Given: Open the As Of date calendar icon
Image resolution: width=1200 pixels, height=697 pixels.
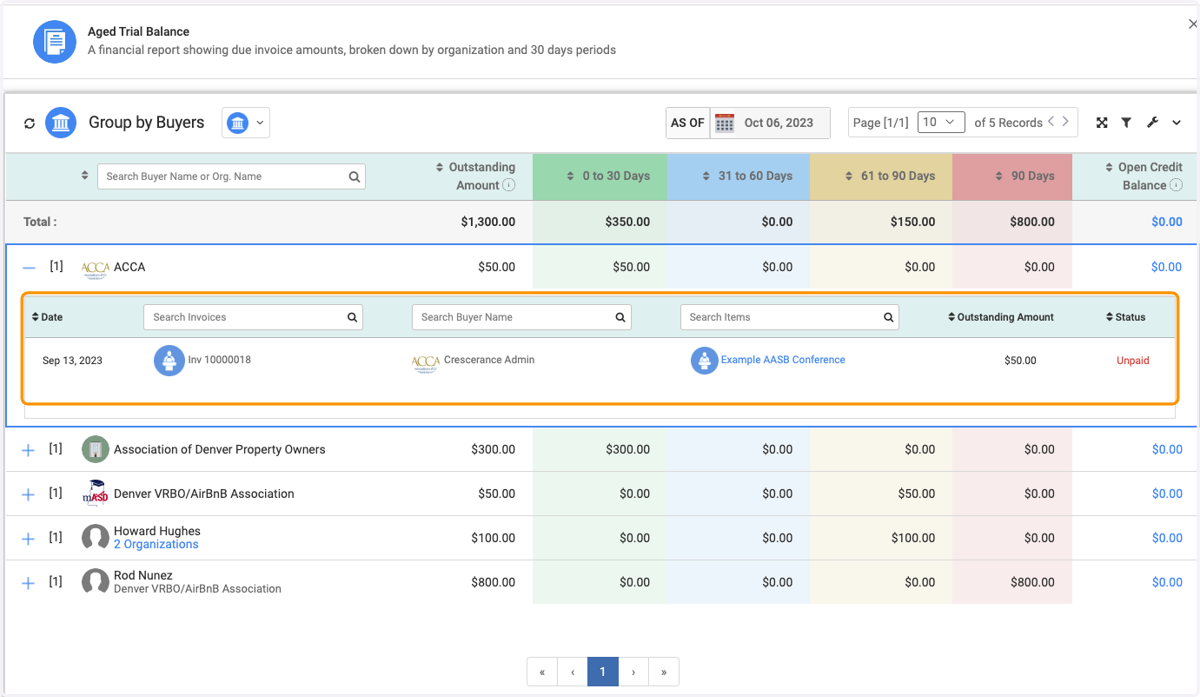Looking at the screenshot, I should click(725, 123).
